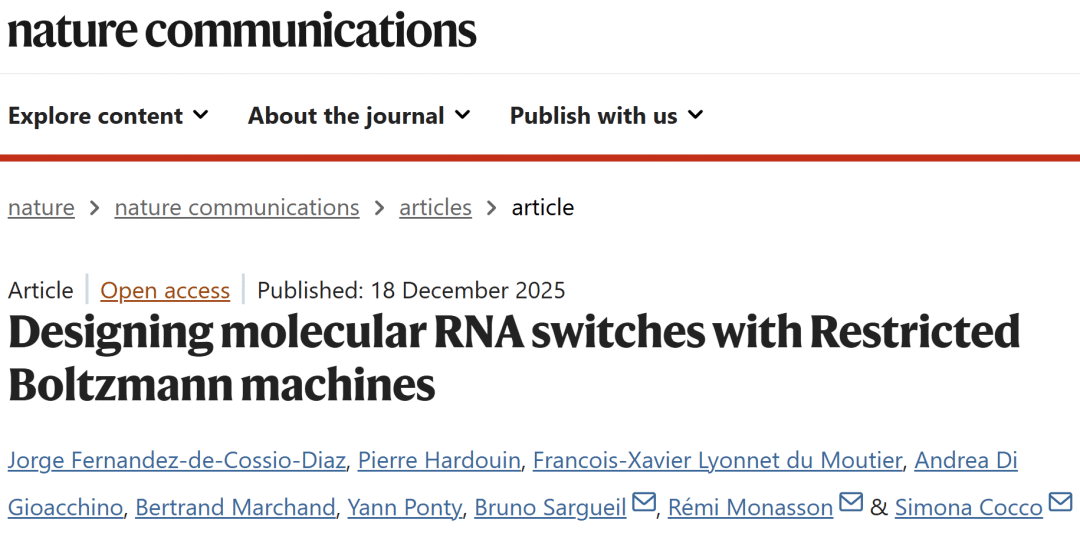Open the About the journal dropdown
This screenshot has width=1080, height=543.
click(359, 116)
